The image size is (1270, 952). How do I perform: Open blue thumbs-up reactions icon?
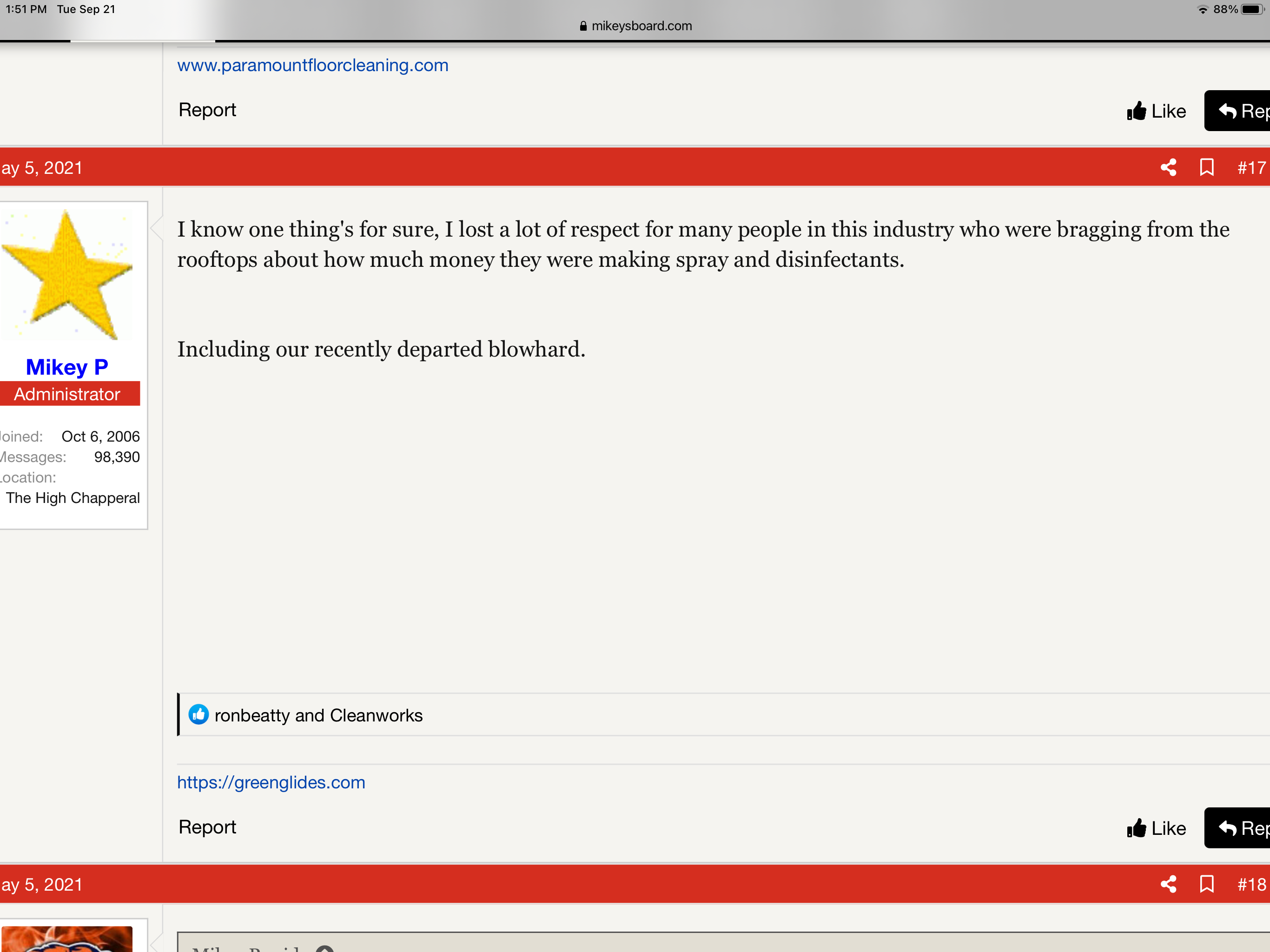click(198, 714)
